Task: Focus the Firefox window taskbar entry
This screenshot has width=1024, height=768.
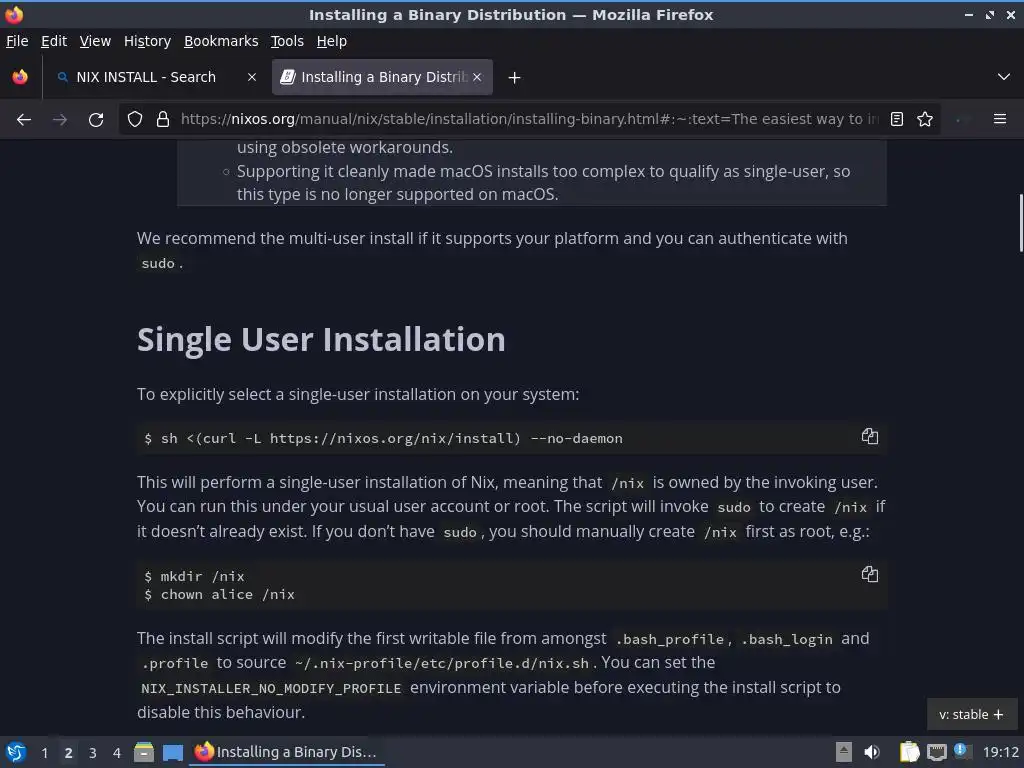Action: [286, 752]
